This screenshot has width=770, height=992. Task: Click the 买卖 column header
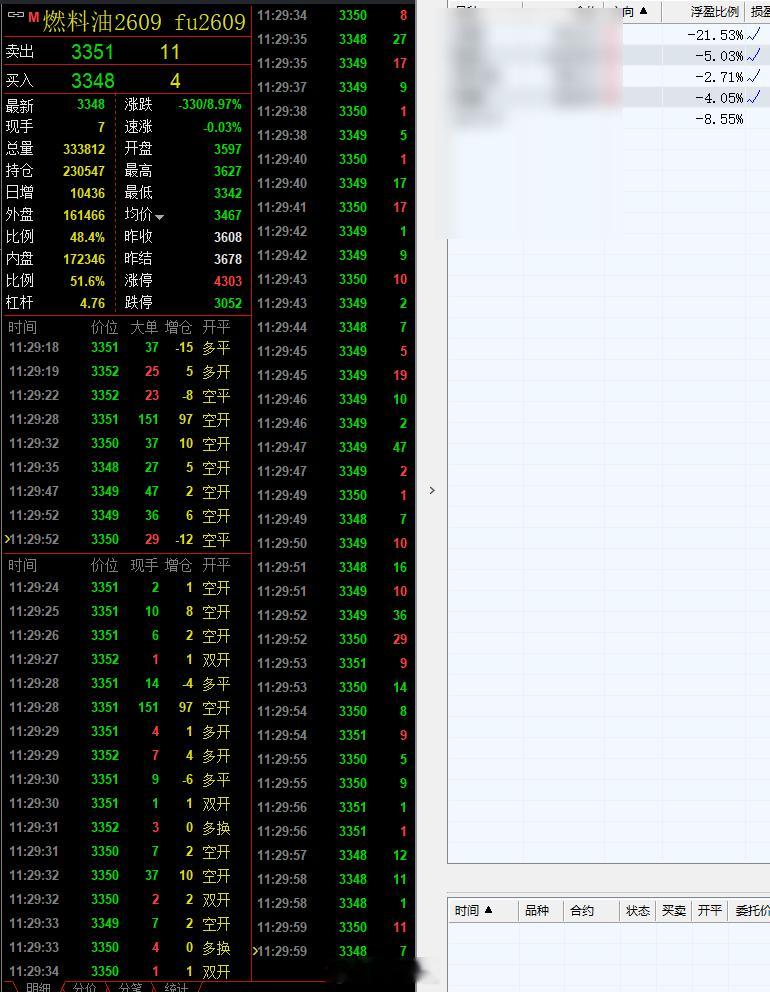pyautogui.click(x=674, y=910)
